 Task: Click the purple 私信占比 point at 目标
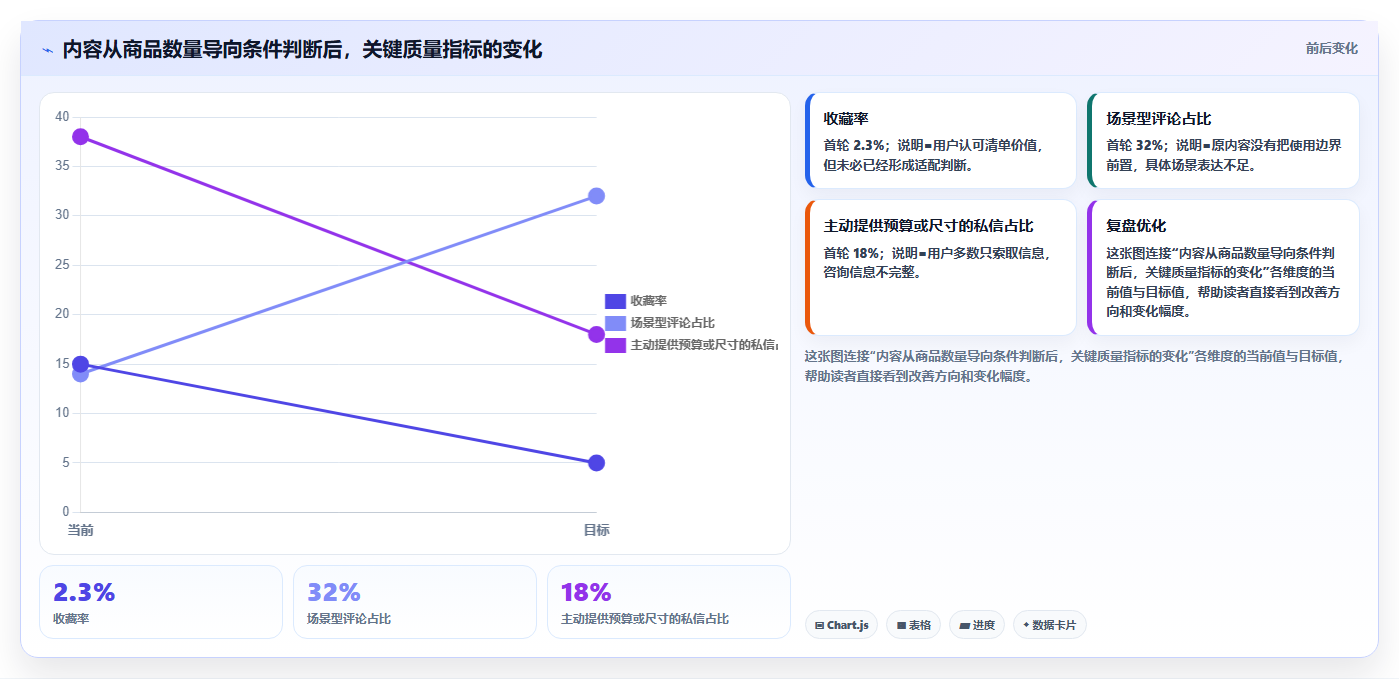point(596,334)
